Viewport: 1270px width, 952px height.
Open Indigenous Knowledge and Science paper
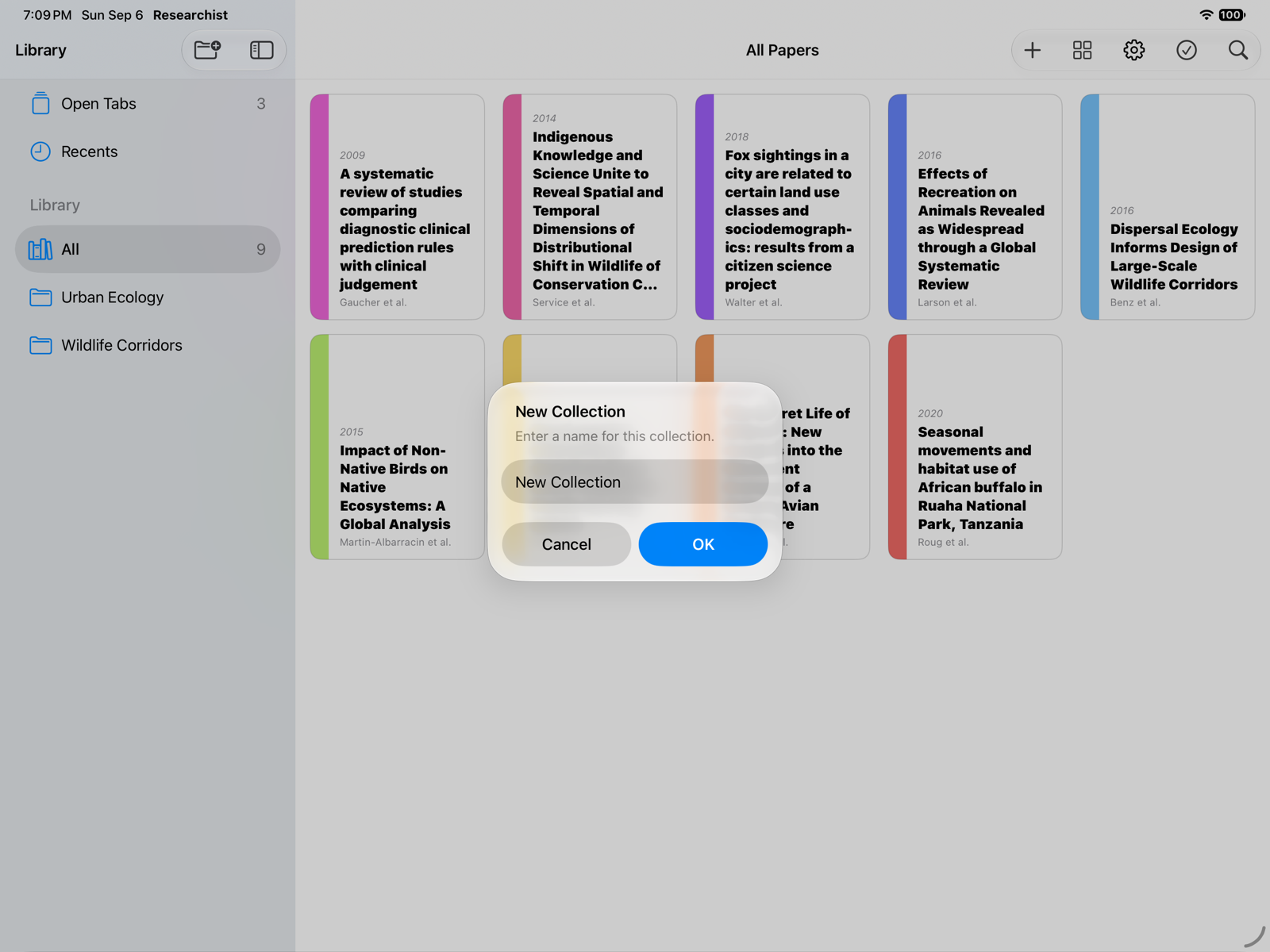click(x=590, y=207)
